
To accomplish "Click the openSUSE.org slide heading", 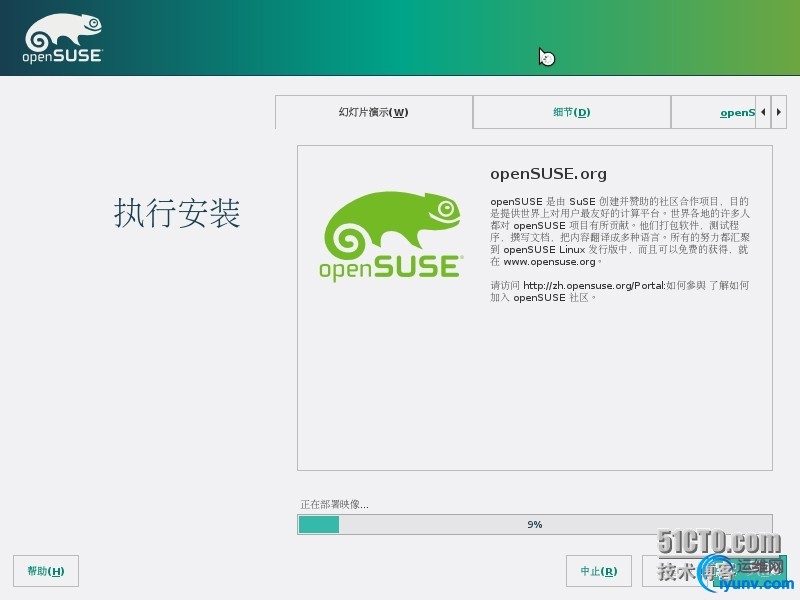I will pyautogui.click(x=548, y=174).
